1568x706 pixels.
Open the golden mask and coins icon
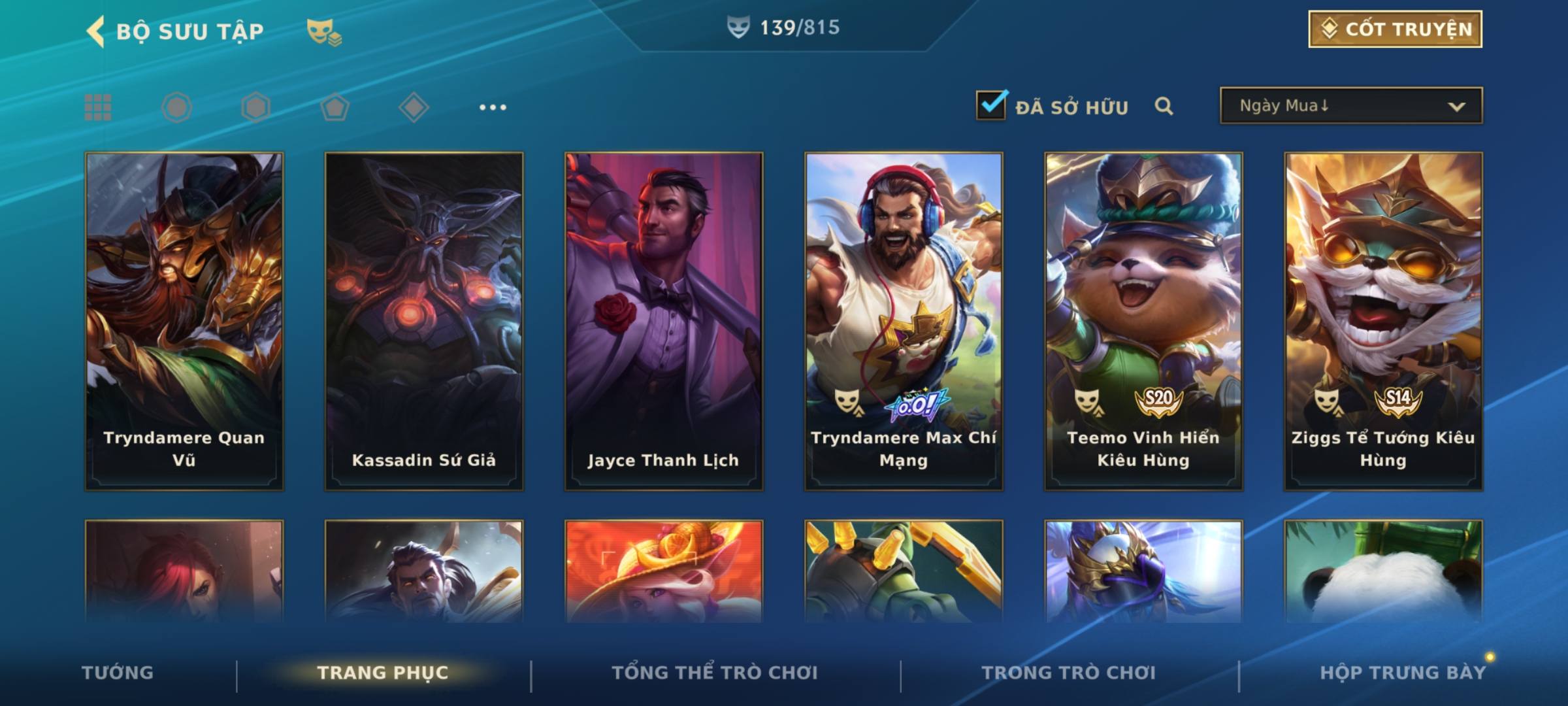[324, 32]
